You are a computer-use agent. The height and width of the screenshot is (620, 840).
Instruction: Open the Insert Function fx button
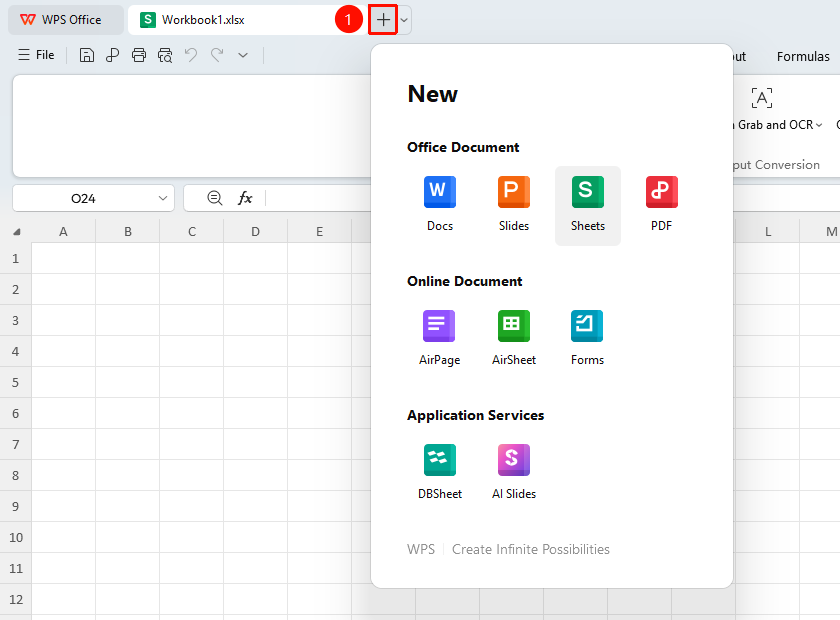pos(245,198)
